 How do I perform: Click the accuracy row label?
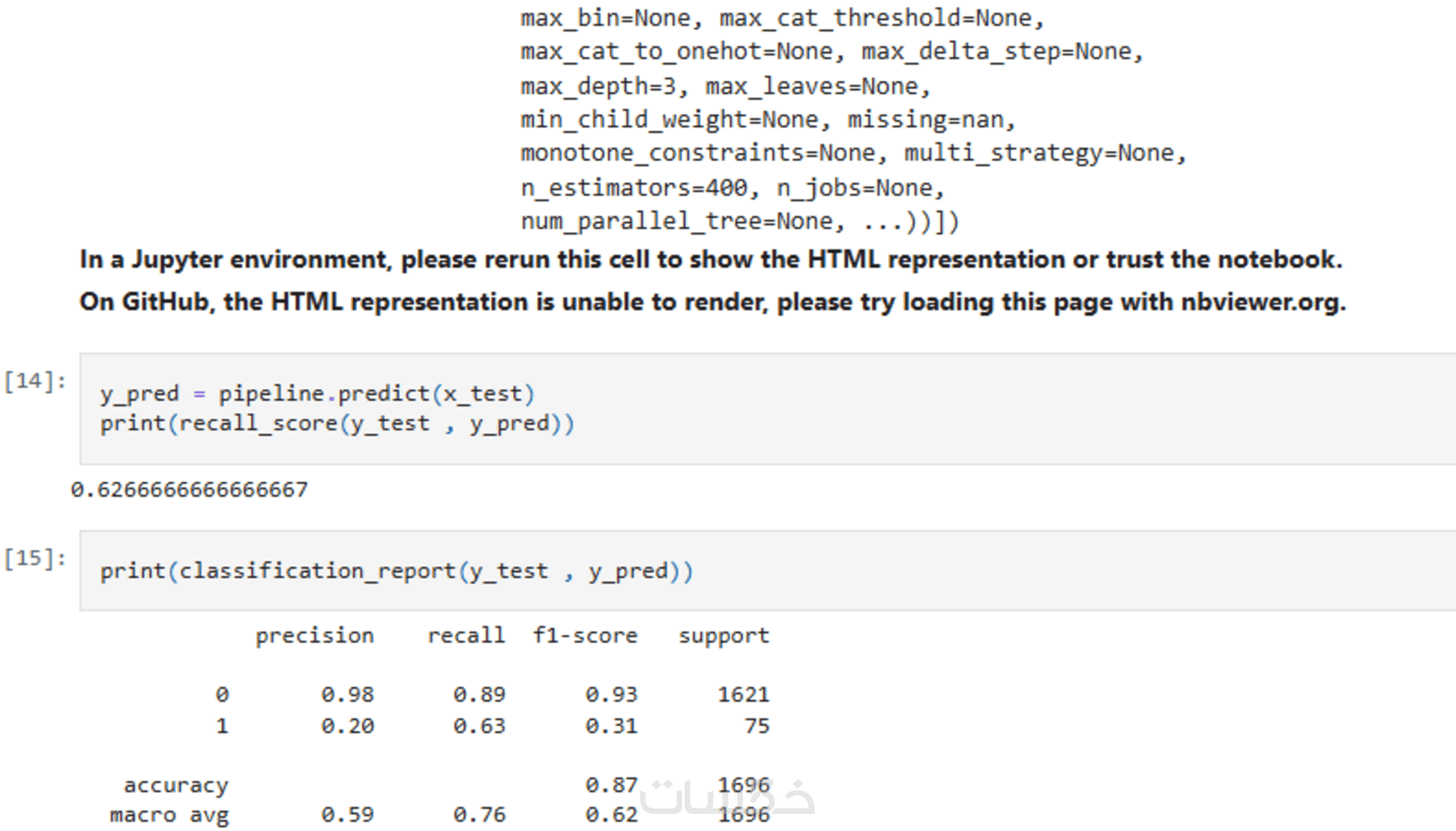pyautogui.click(x=176, y=786)
